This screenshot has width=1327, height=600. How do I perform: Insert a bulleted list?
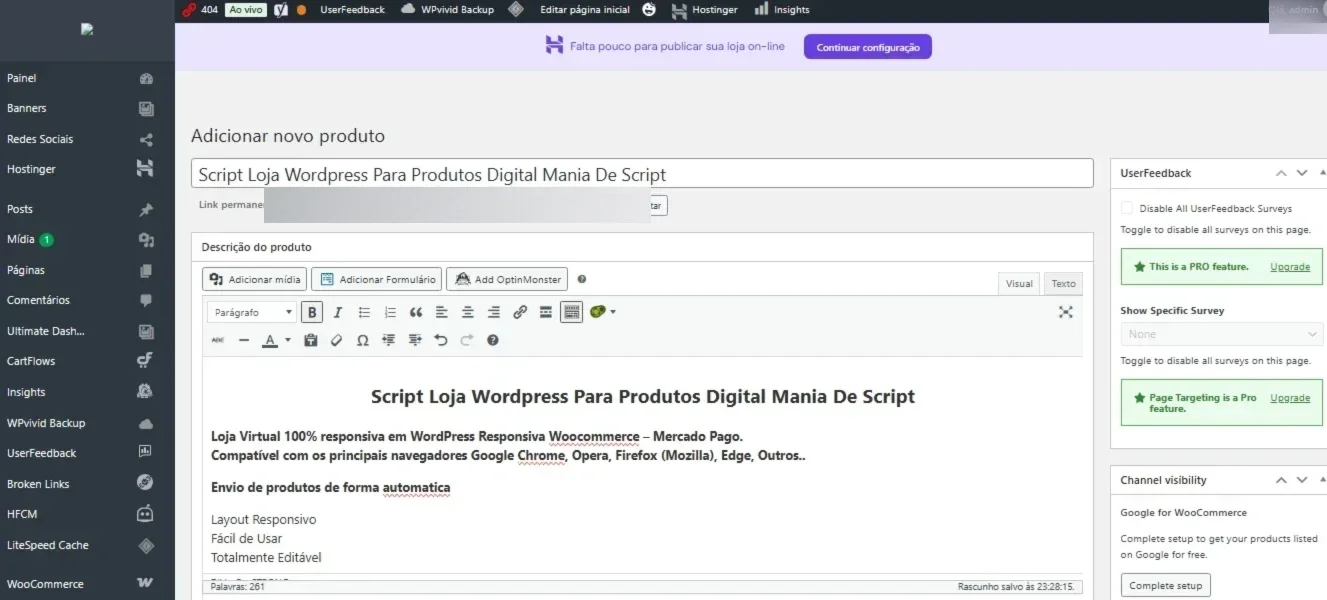click(364, 312)
